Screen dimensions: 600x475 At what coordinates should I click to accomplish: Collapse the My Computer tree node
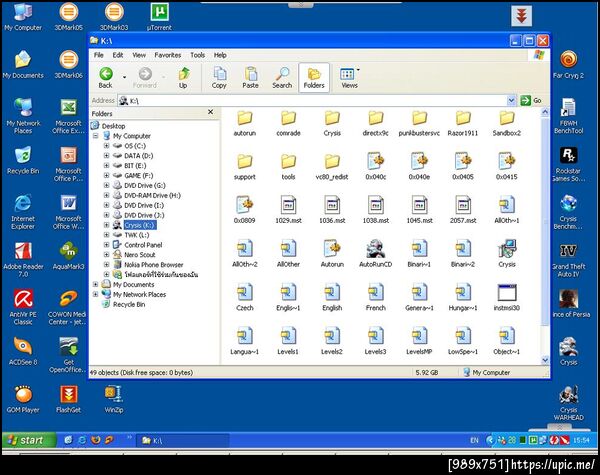pos(96,136)
